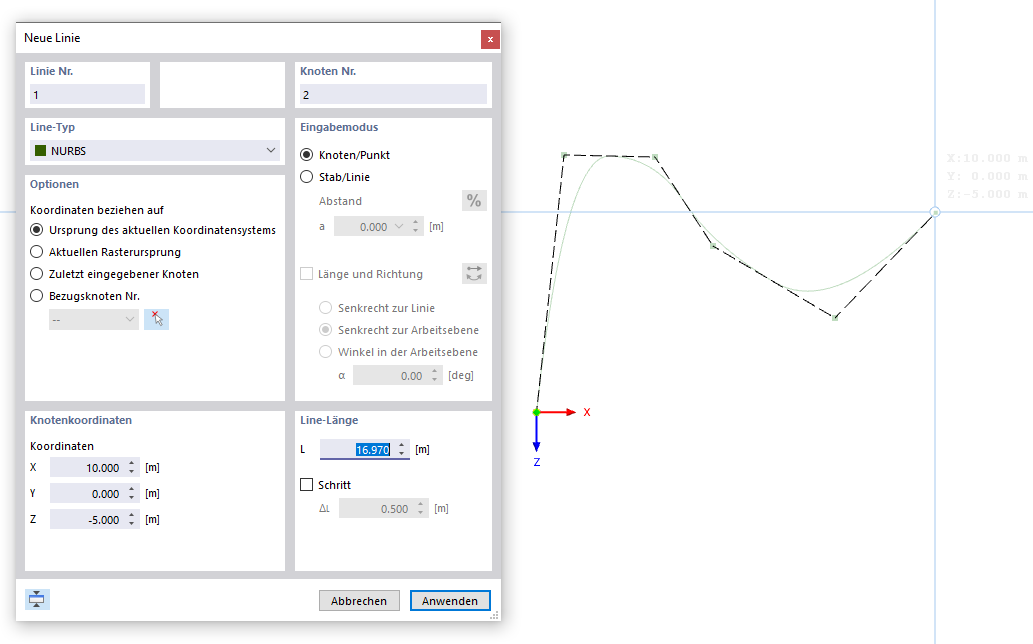This screenshot has height=644, width=1033.
Task: Enable the Schritt checkbox
Action: point(304,484)
